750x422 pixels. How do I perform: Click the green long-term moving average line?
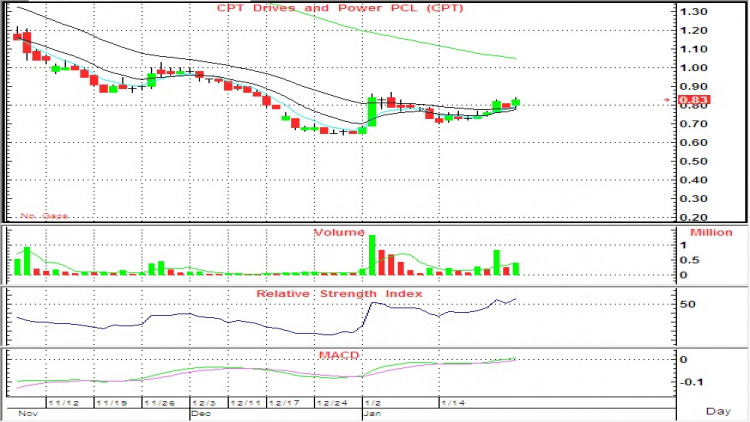392,35
